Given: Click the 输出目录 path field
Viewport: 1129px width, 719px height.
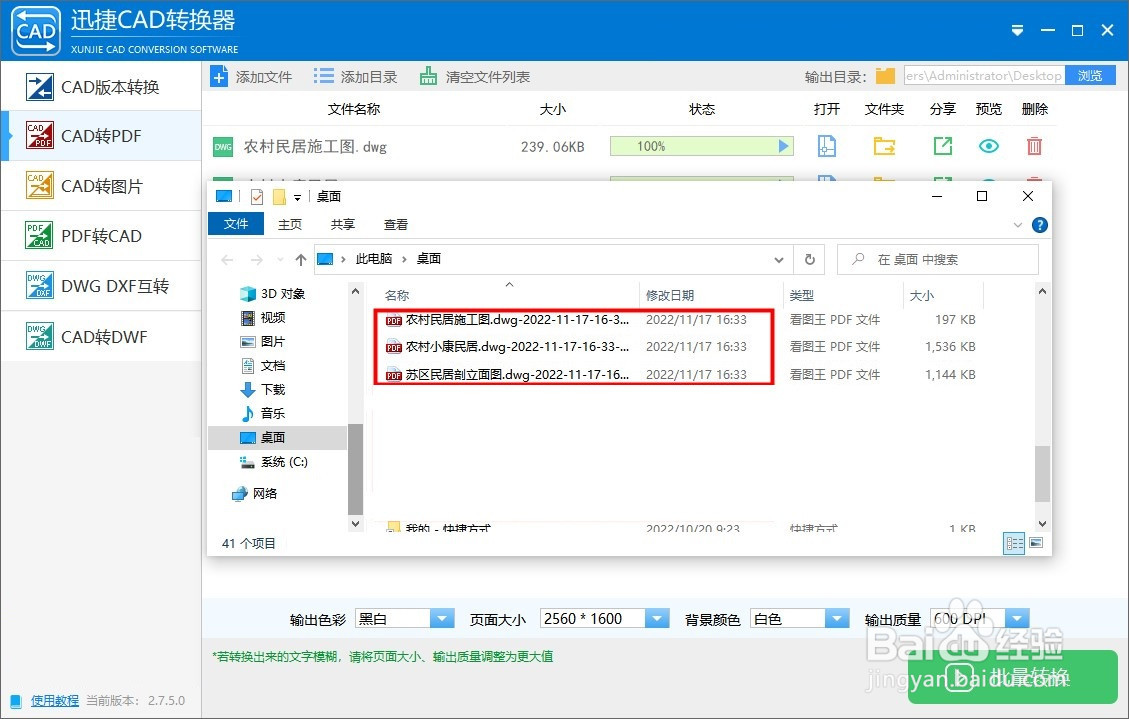Looking at the screenshot, I should [x=984, y=76].
